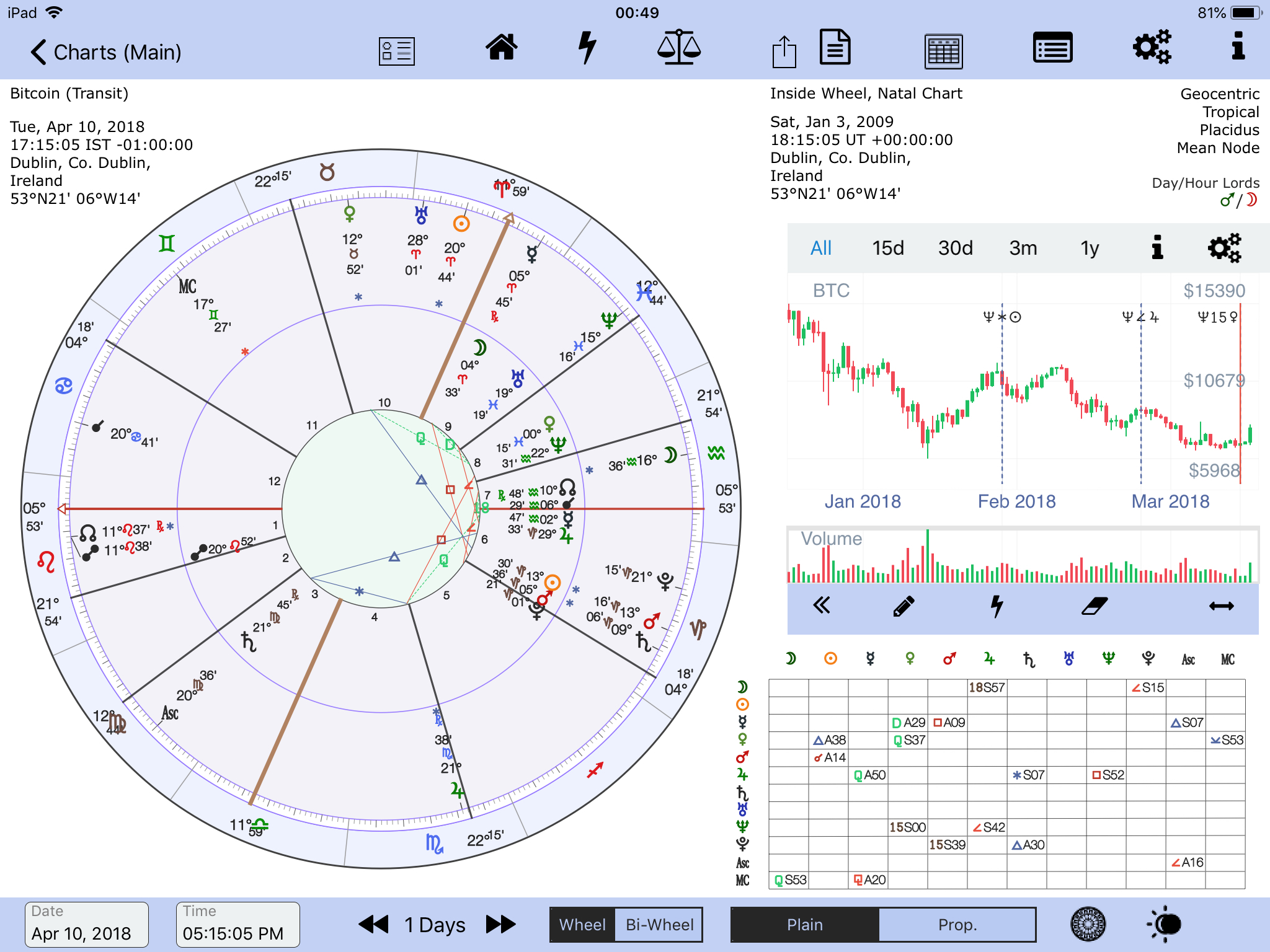This screenshot has width=1270, height=952.
Task: Select the pencil draw tool
Action: click(x=904, y=606)
